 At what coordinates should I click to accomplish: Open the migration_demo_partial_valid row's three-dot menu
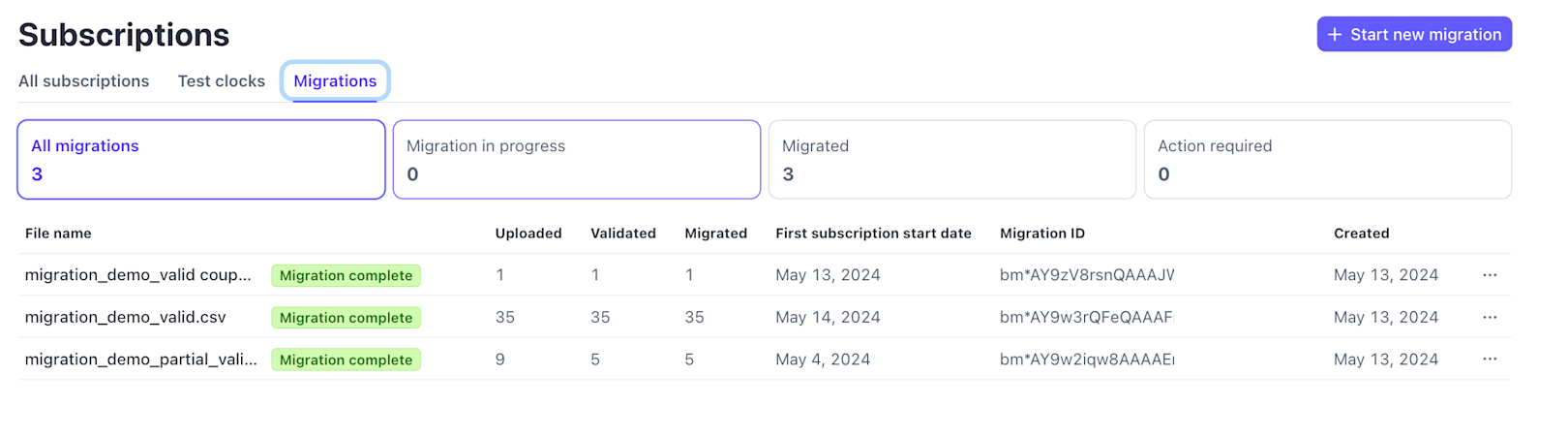(1490, 359)
